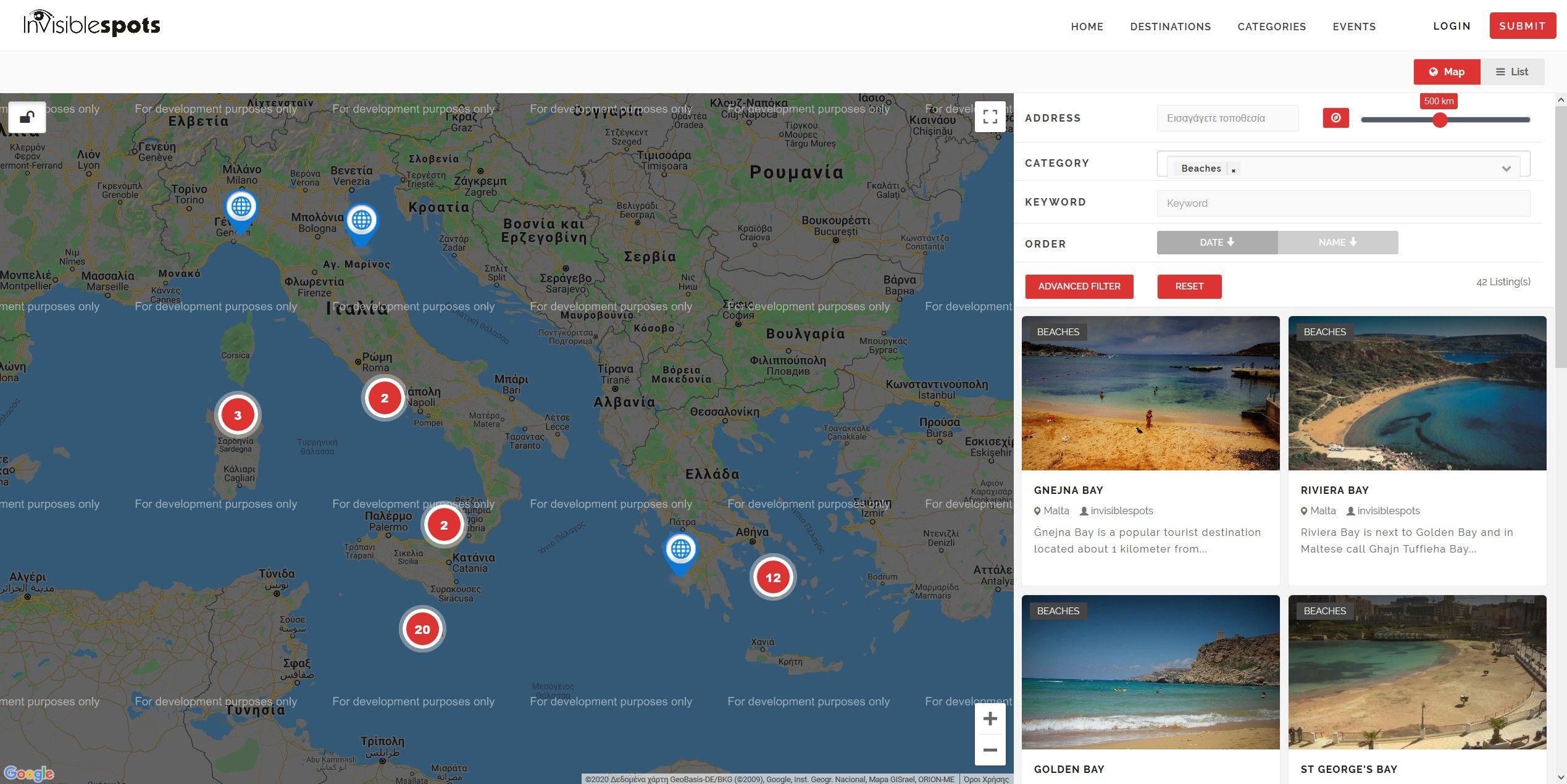Open Destinations menu
Viewport: 1567px width, 784px height.
coord(1171,27)
